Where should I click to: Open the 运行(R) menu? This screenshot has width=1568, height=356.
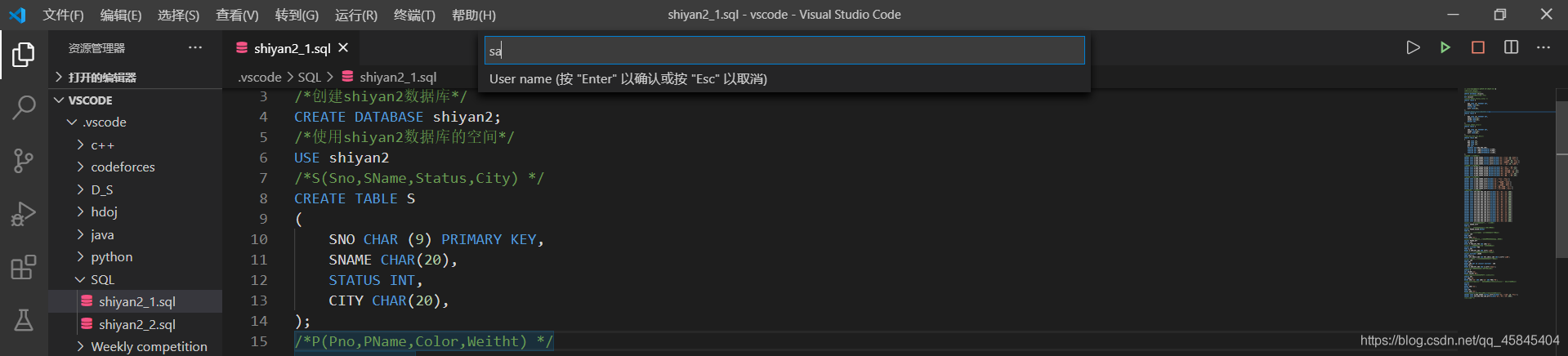[356, 15]
